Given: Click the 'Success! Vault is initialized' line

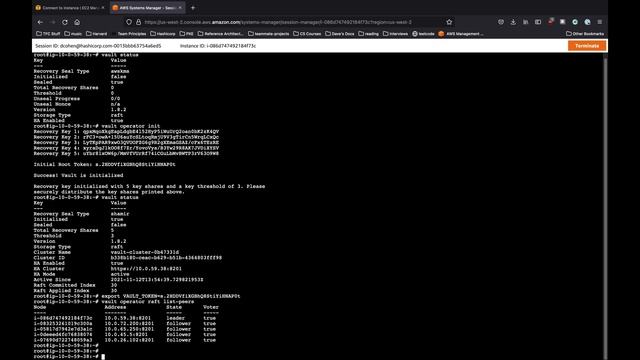Looking at the screenshot, I should (x=78, y=176).
